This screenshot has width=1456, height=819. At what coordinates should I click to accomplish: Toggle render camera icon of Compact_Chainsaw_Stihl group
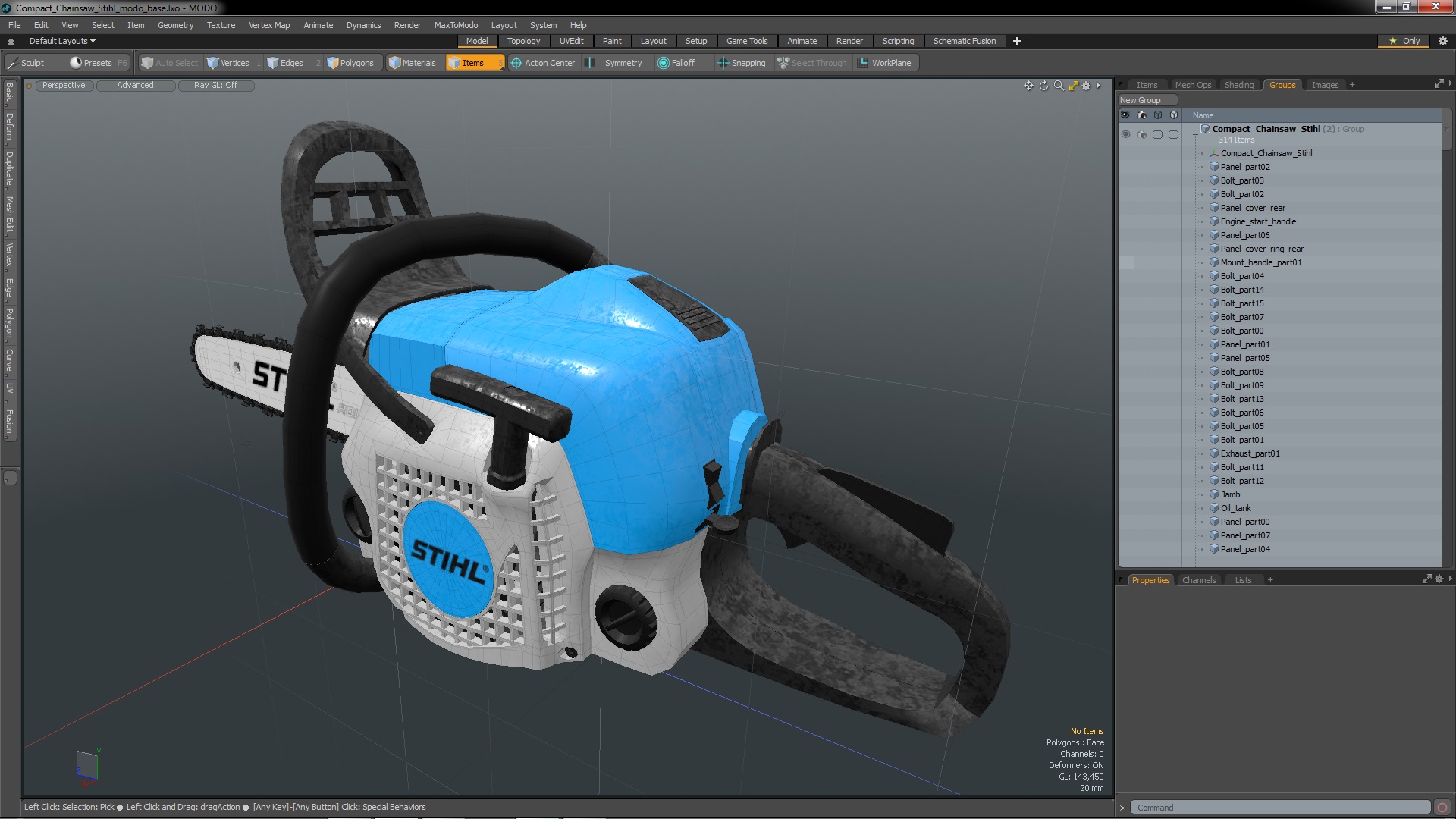[1142, 134]
